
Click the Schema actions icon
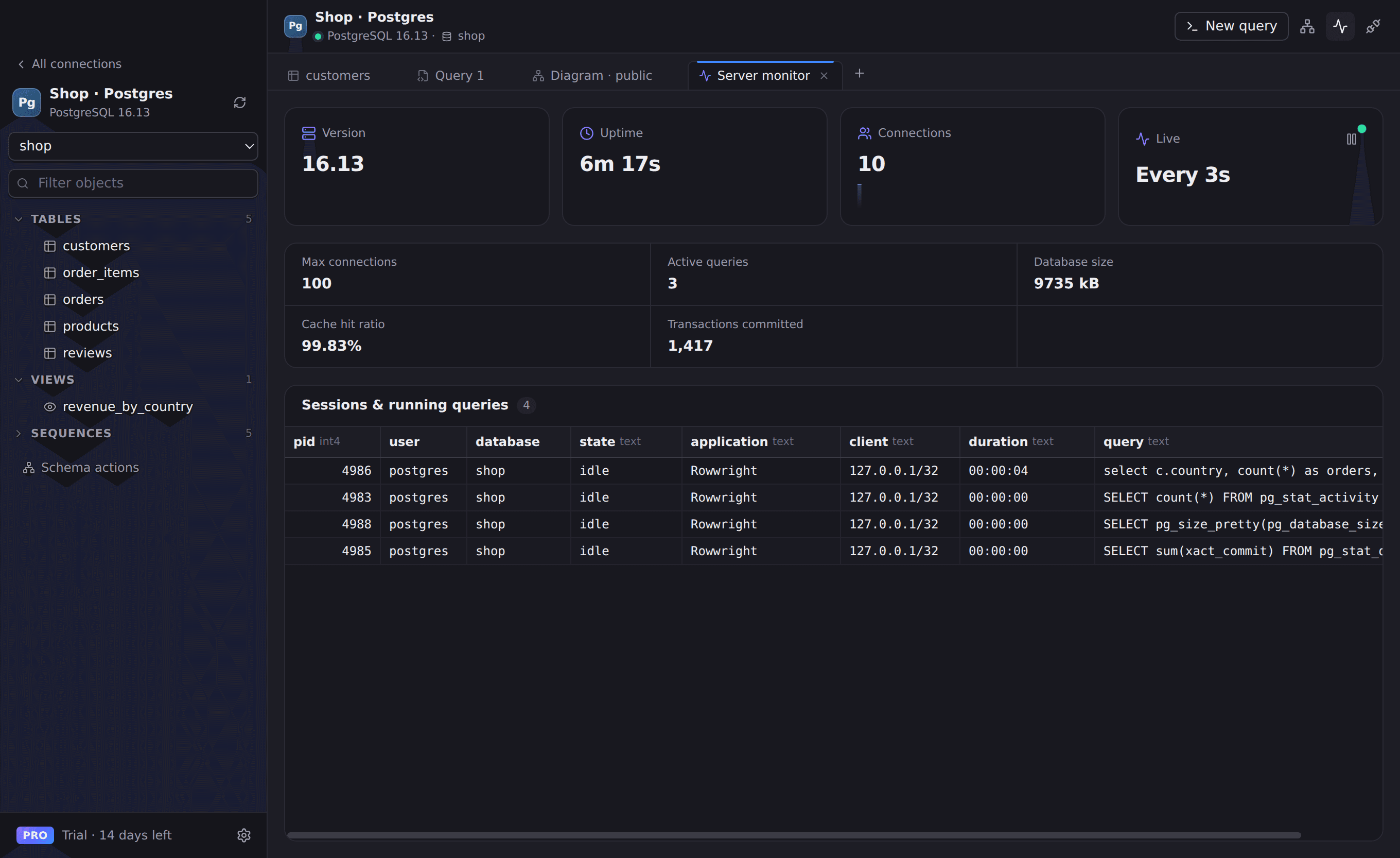[x=28, y=468]
